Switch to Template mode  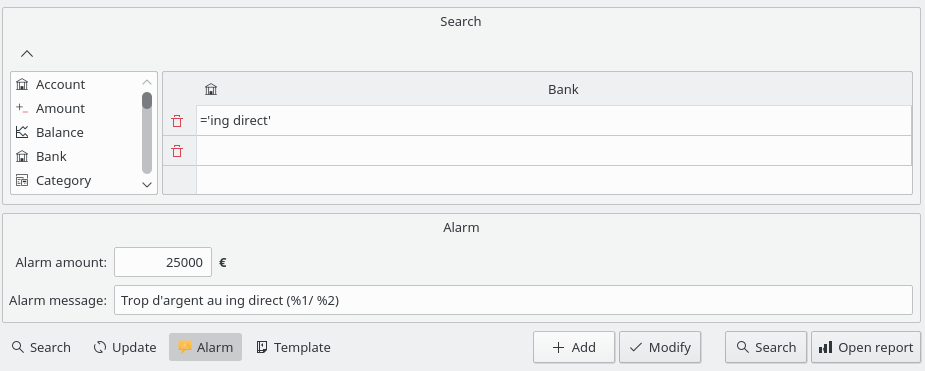(x=294, y=347)
